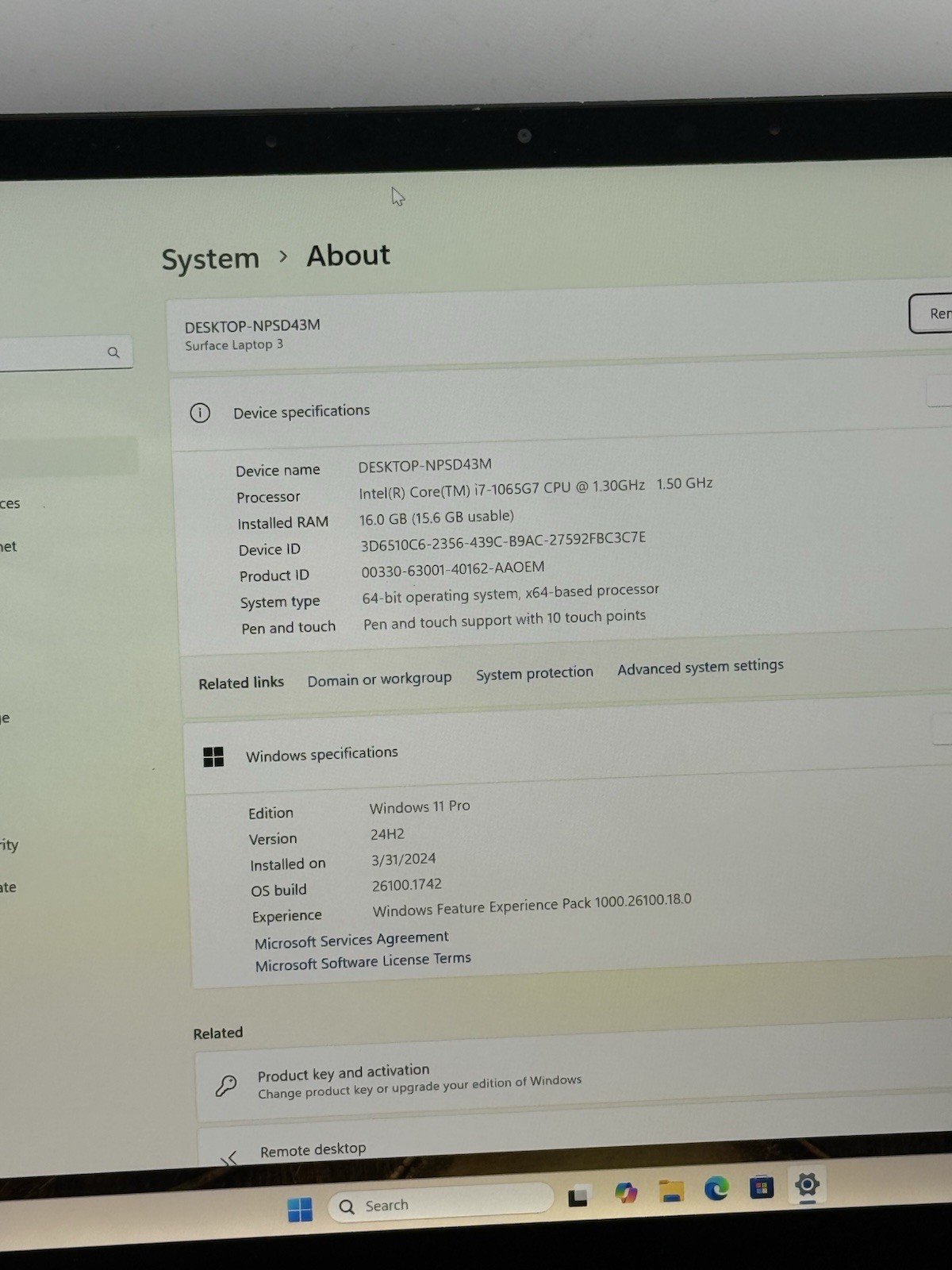The width and height of the screenshot is (952, 1270).
Task: Click the Intel Core i7-1065G7 processor value
Action: tap(535, 487)
